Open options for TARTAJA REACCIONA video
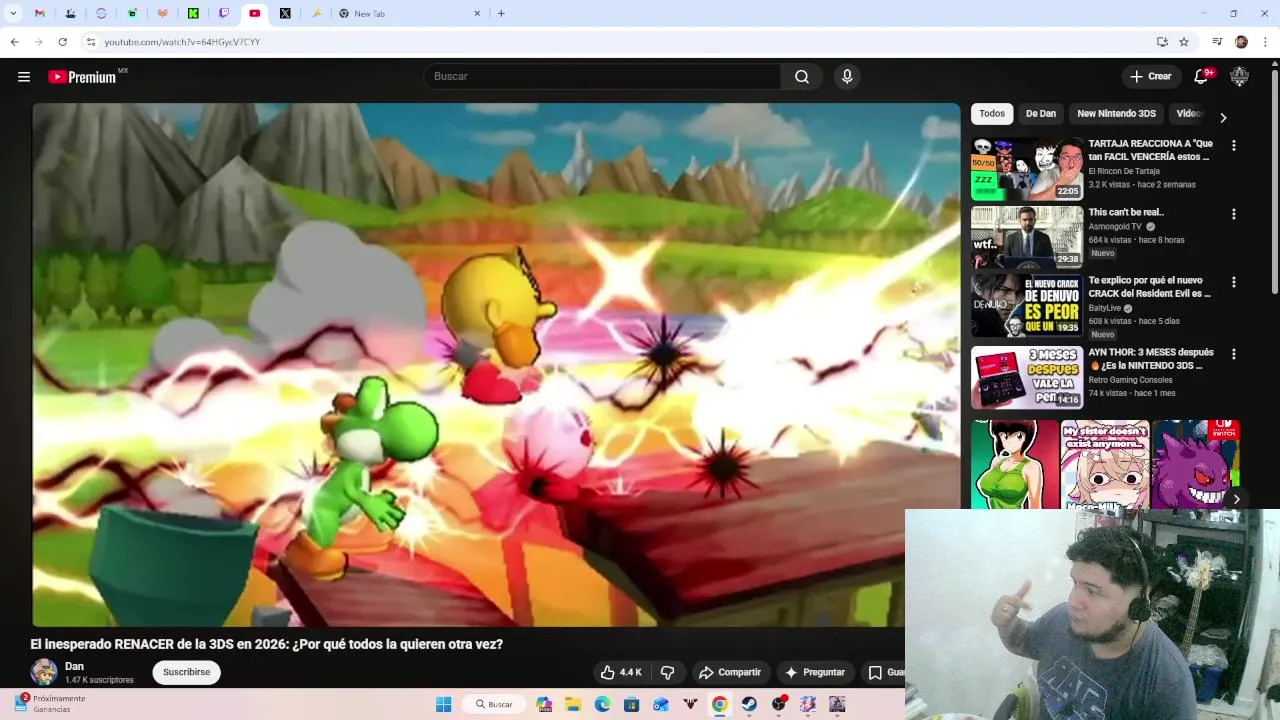The height and width of the screenshot is (720, 1280). click(1233, 145)
